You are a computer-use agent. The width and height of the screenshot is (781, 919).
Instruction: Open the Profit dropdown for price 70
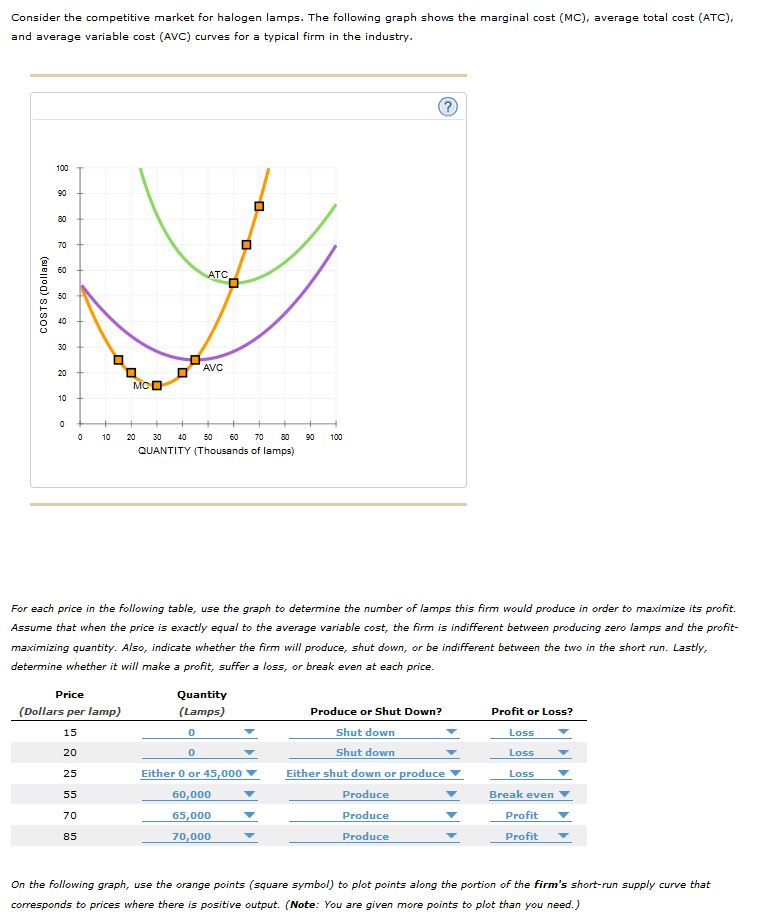point(531,815)
